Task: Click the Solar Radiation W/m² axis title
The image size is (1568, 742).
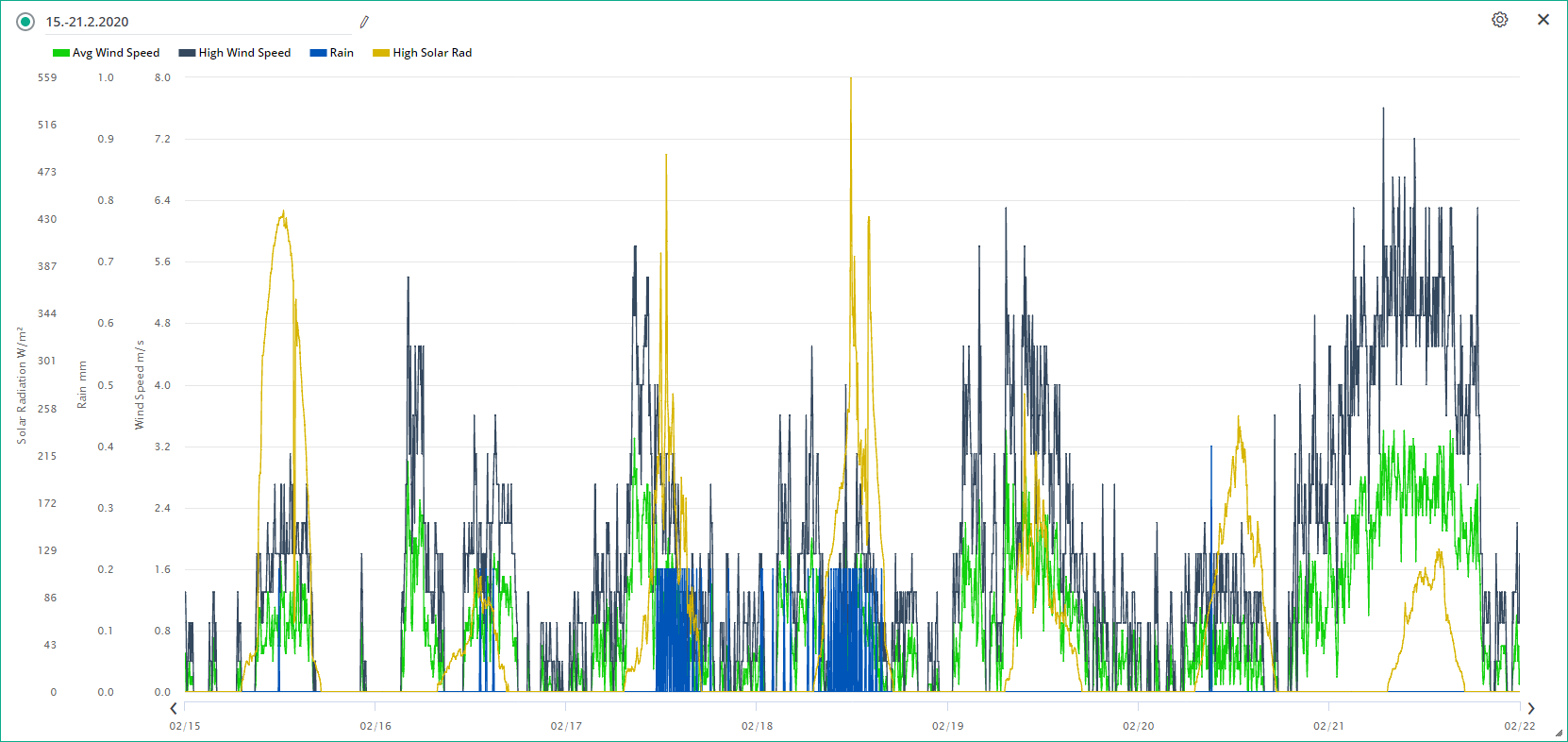Action: pos(22,385)
